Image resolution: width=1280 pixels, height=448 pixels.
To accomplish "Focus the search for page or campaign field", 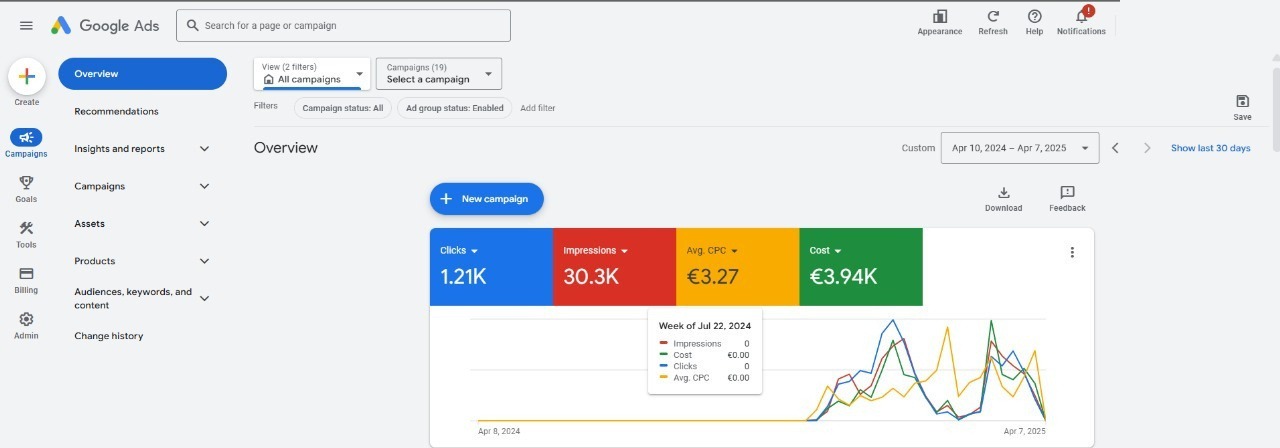I will (343, 26).
